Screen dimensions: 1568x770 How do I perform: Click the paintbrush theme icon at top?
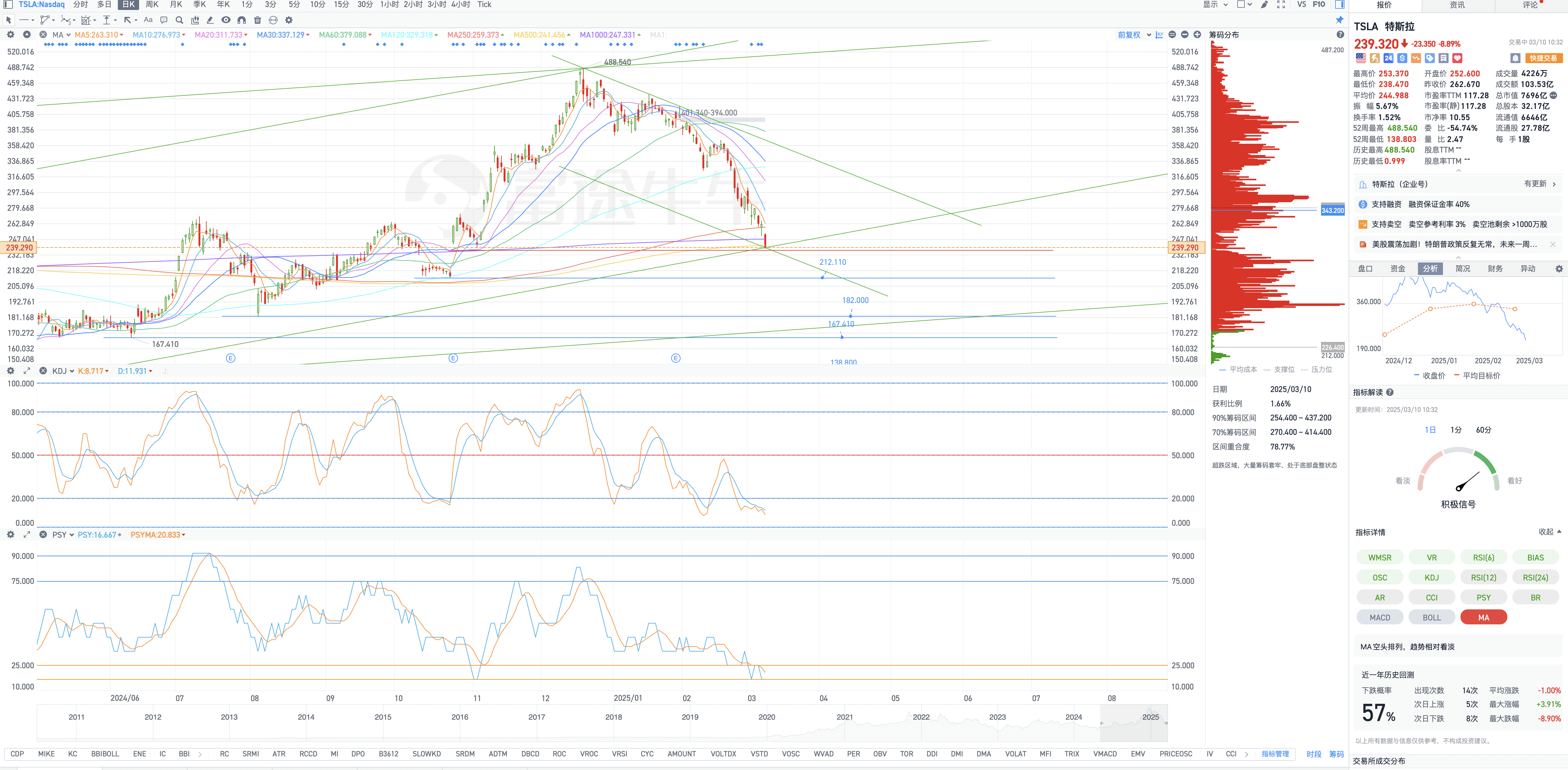(x=1264, y=4)
